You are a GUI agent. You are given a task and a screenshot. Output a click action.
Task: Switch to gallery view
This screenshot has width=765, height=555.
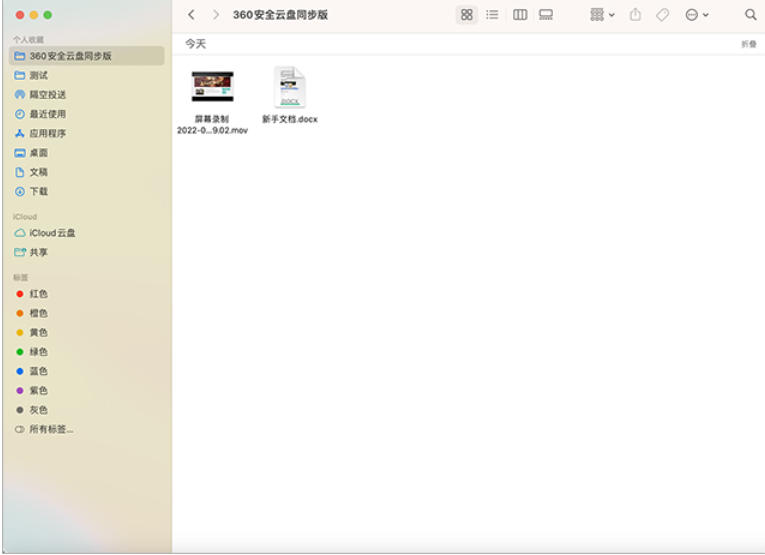(x=546, y=15)
